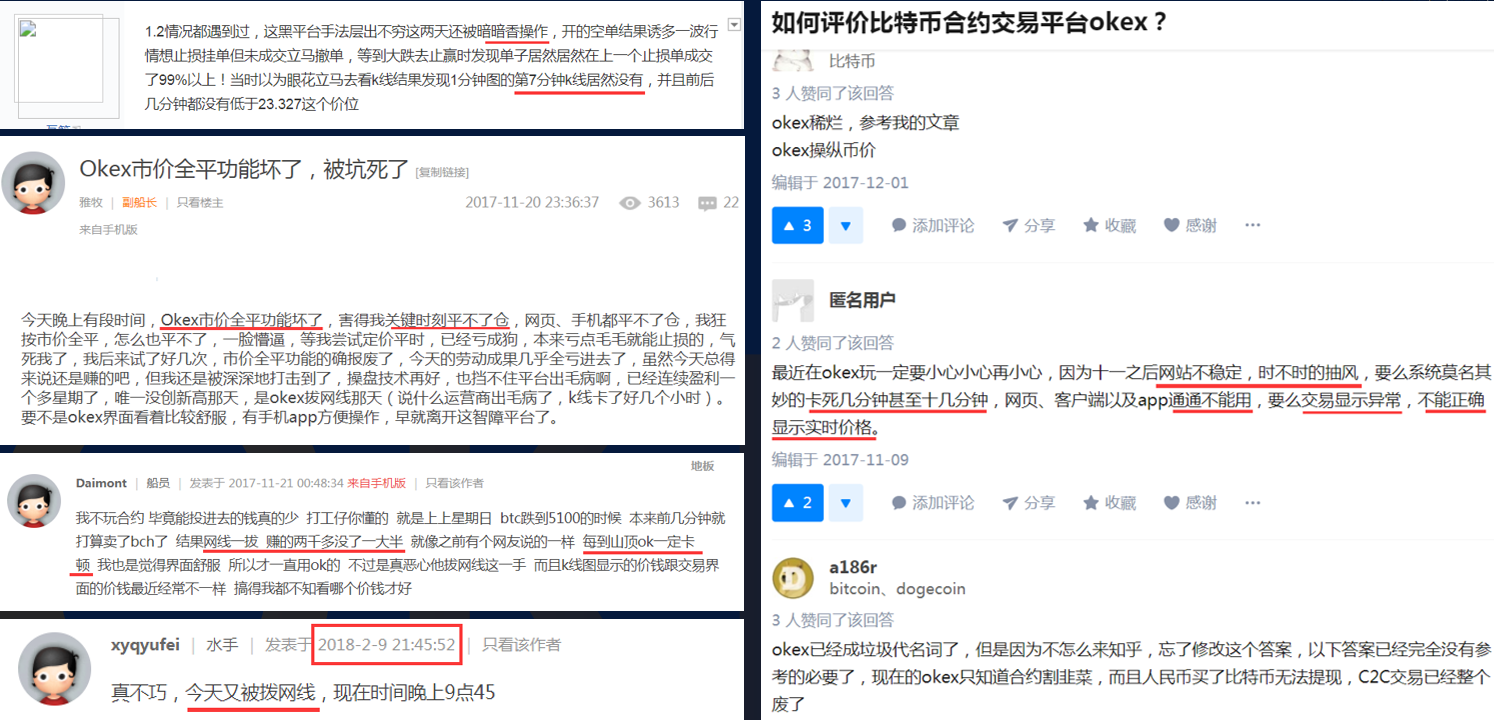
Task: Click 分享 under the 2017-11-09 answer
Action: [1028, 502]
